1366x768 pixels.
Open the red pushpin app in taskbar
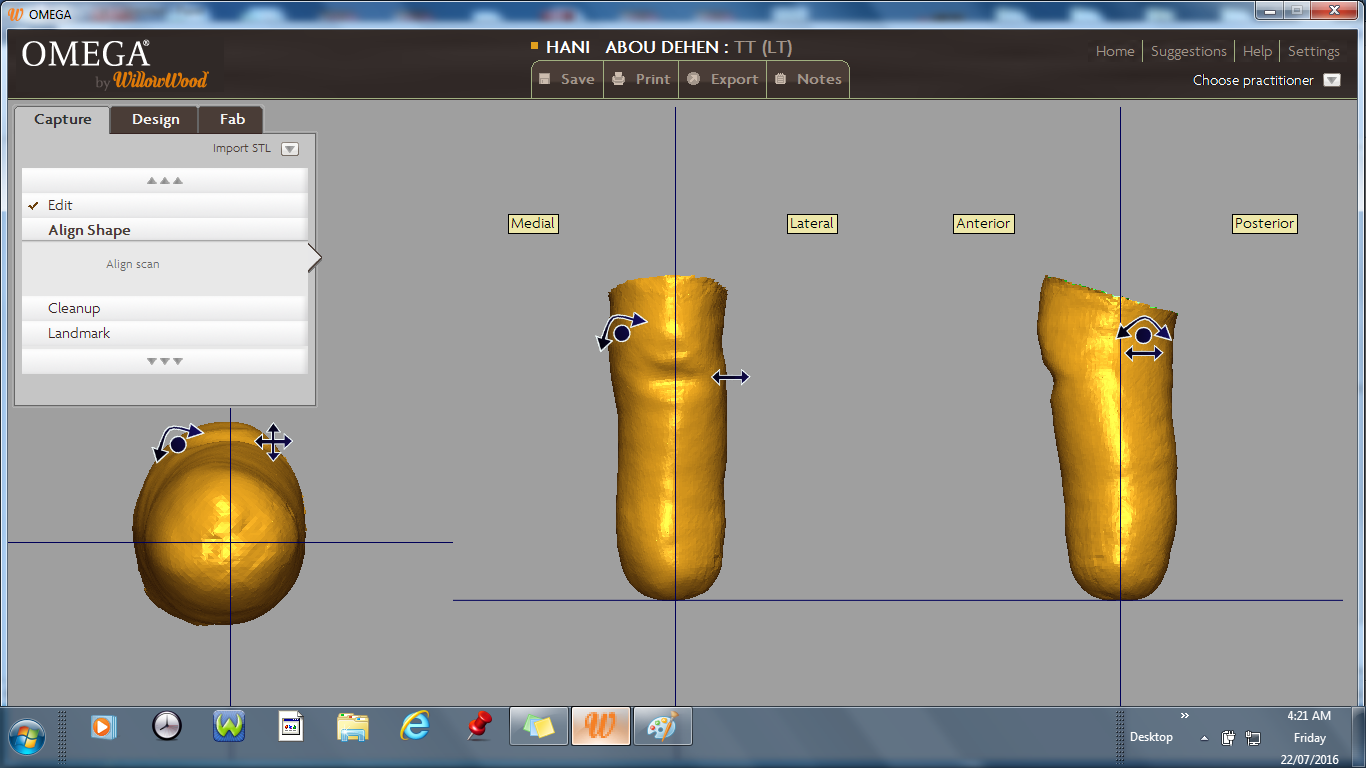click(x=479, y=726)
